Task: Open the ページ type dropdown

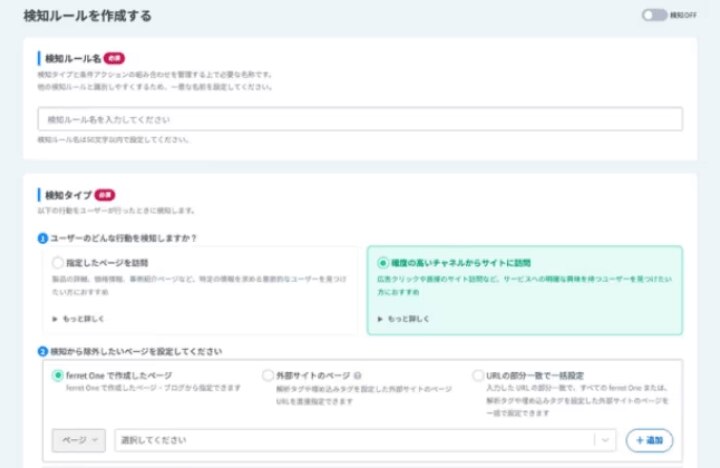Action: (x=78, y=440)
